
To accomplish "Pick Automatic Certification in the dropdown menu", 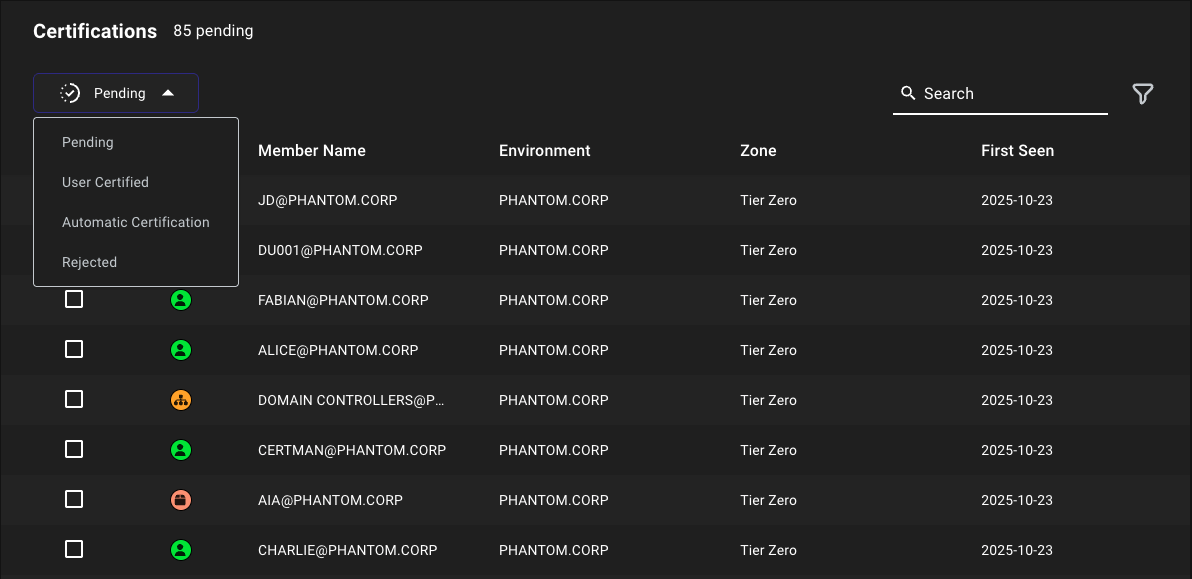I will pos(136,222).
